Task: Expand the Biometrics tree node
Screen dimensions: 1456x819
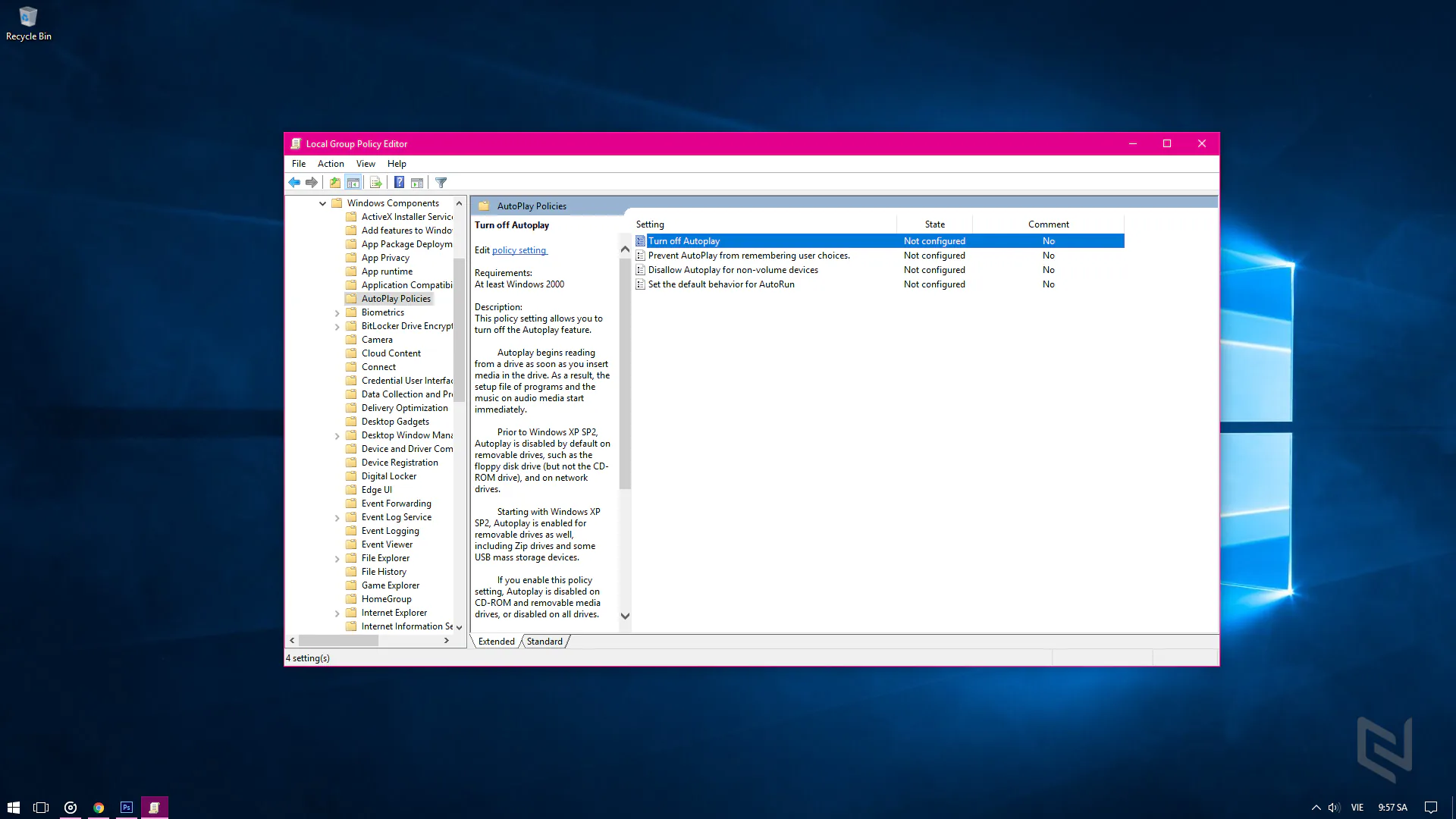Action: (337, 312)
